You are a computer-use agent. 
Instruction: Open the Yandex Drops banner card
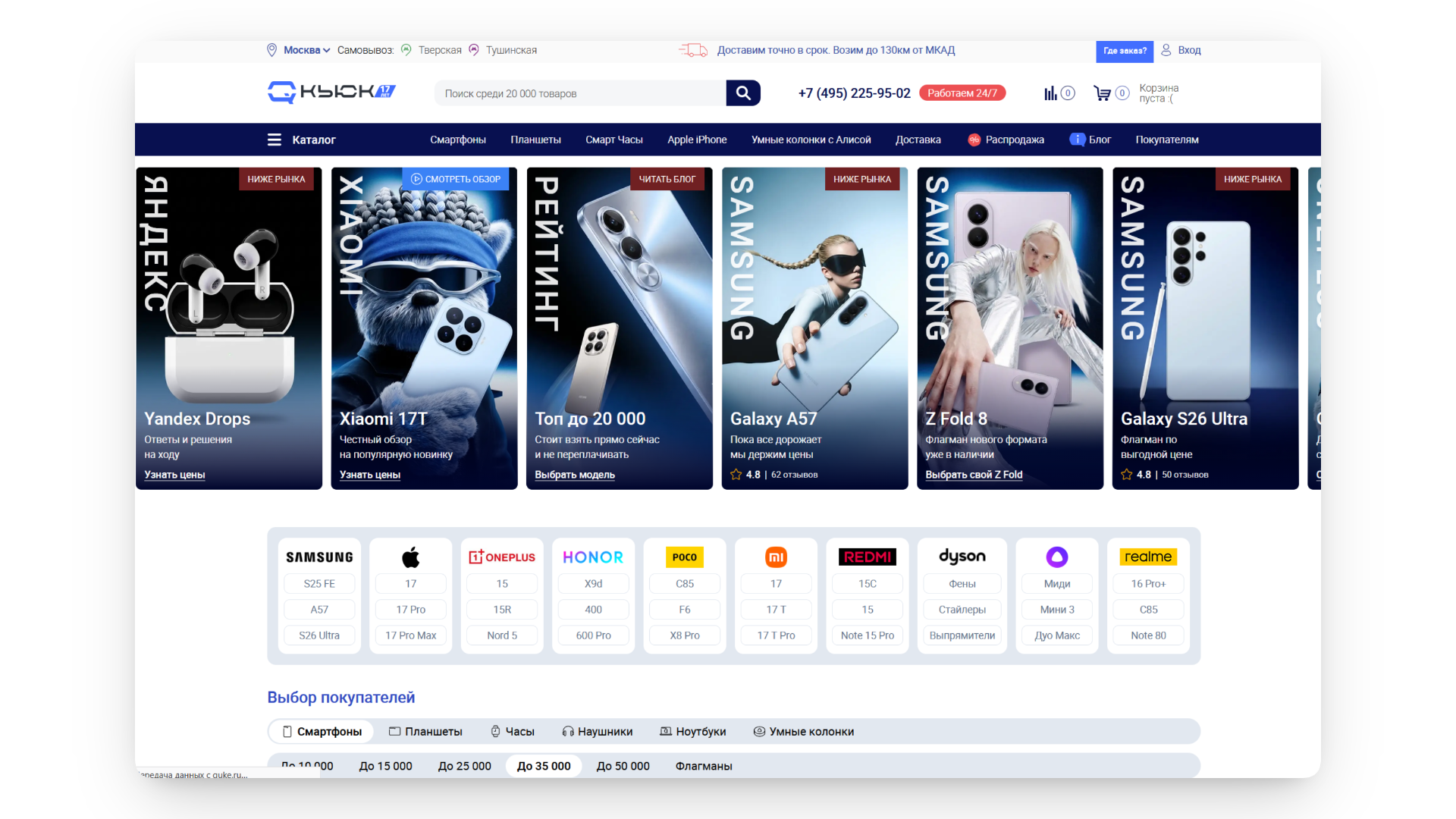[229, 328]
